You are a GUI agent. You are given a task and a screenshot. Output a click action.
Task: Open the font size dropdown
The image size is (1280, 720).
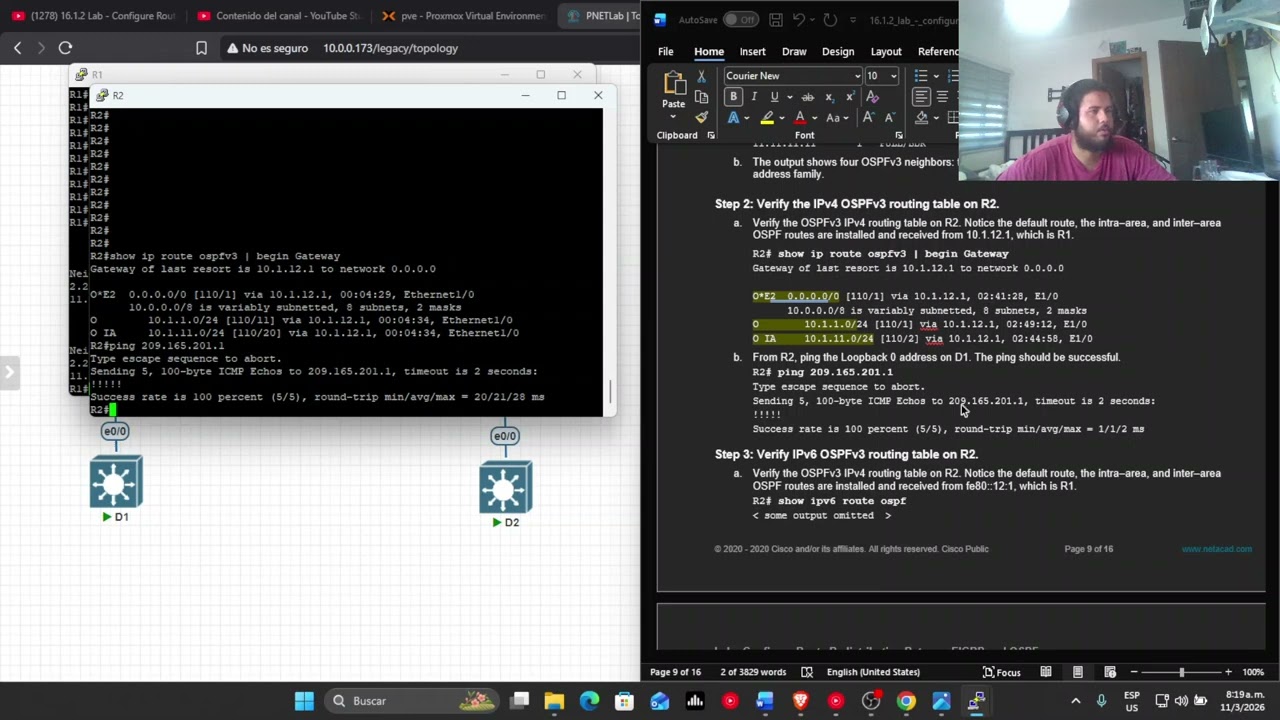click(x=894, y=76)
